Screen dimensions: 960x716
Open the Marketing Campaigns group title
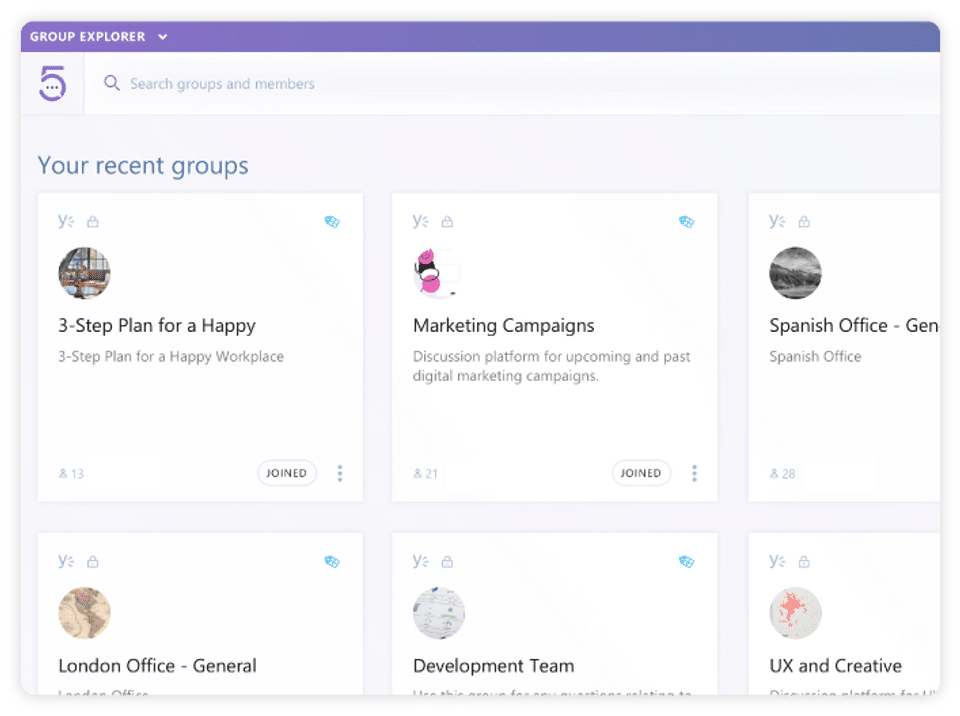[x=503, y=325]
